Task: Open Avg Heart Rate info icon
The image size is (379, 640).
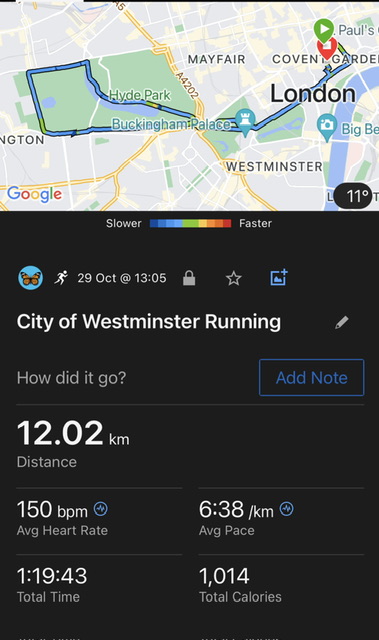Action: pos(101,509)
